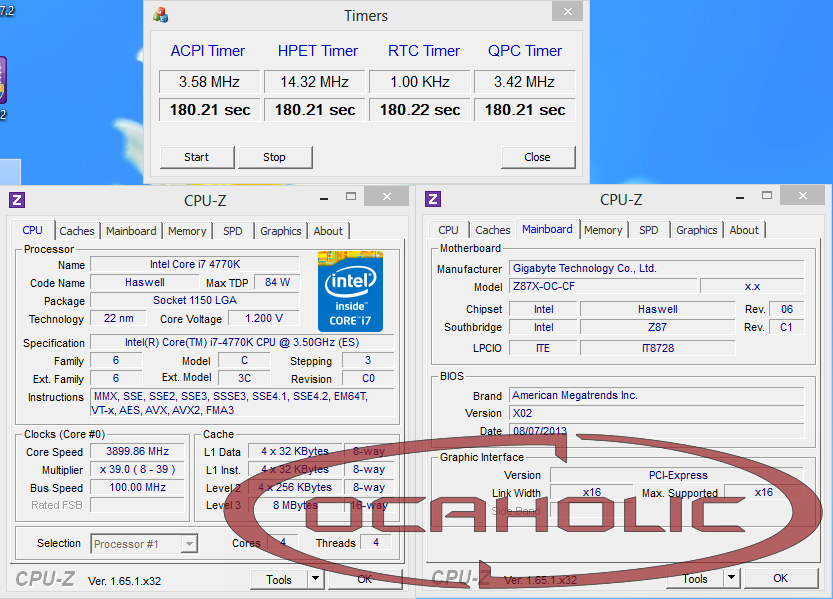Click the 22 nm technology value
The image size is (833, 599).
[118, 318]
